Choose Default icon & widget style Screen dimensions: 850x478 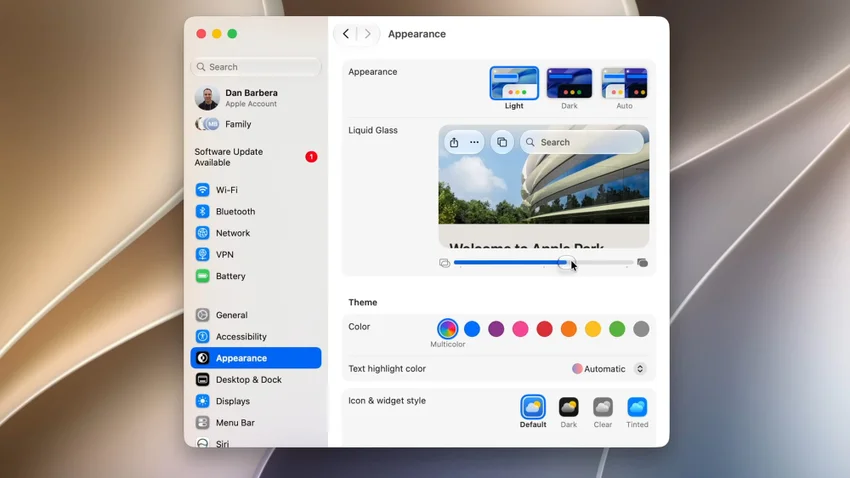(x=533, y=412)
